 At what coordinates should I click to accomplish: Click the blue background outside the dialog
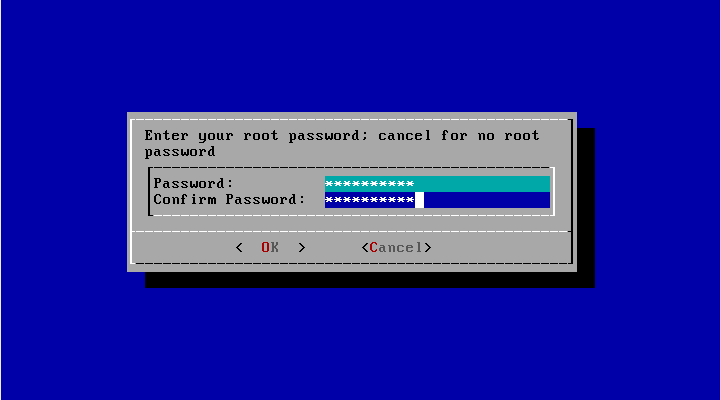pyautogui.click(x=358, y=55)
